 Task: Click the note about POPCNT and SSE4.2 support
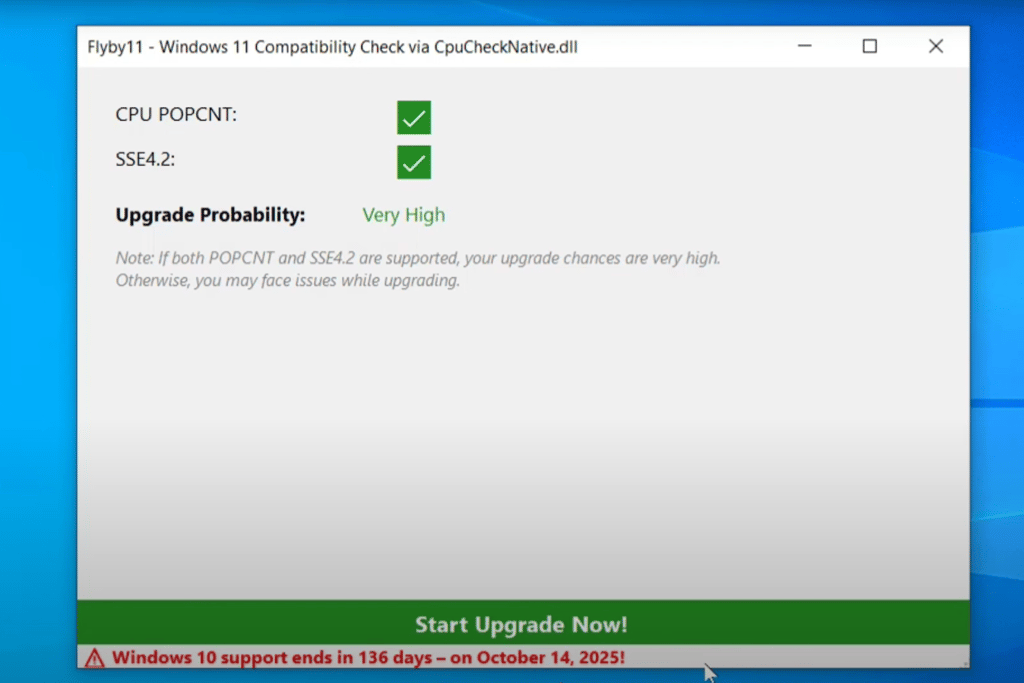[418, 269]
